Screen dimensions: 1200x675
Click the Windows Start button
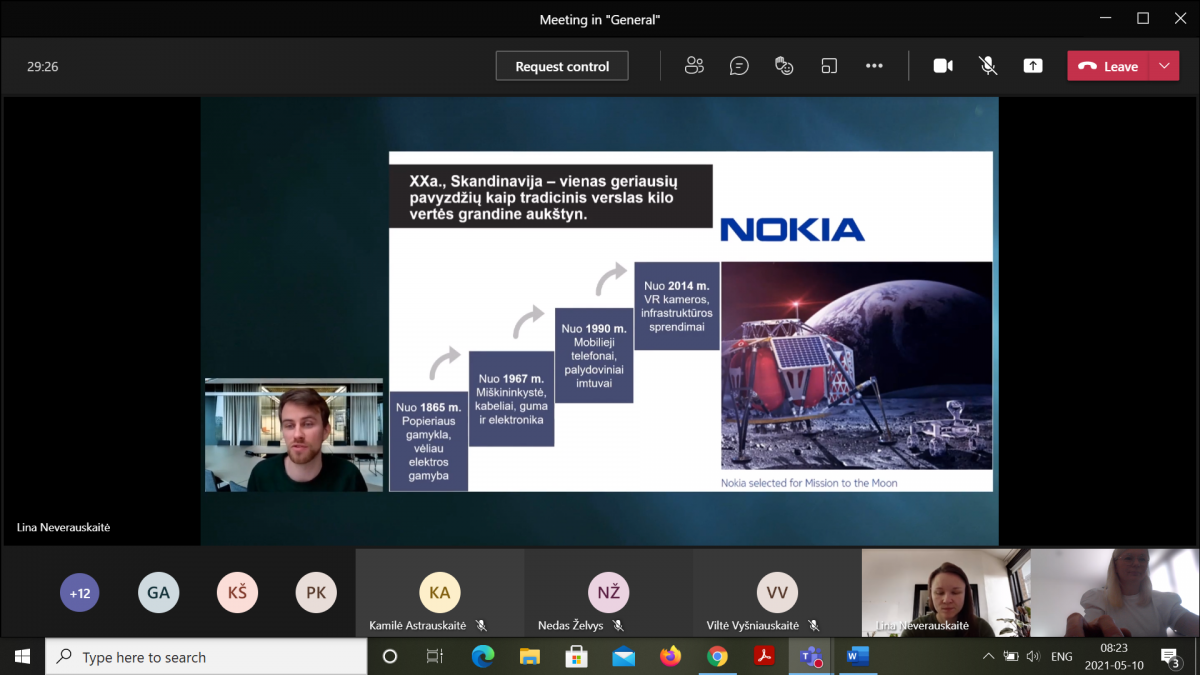click(22, 657)
